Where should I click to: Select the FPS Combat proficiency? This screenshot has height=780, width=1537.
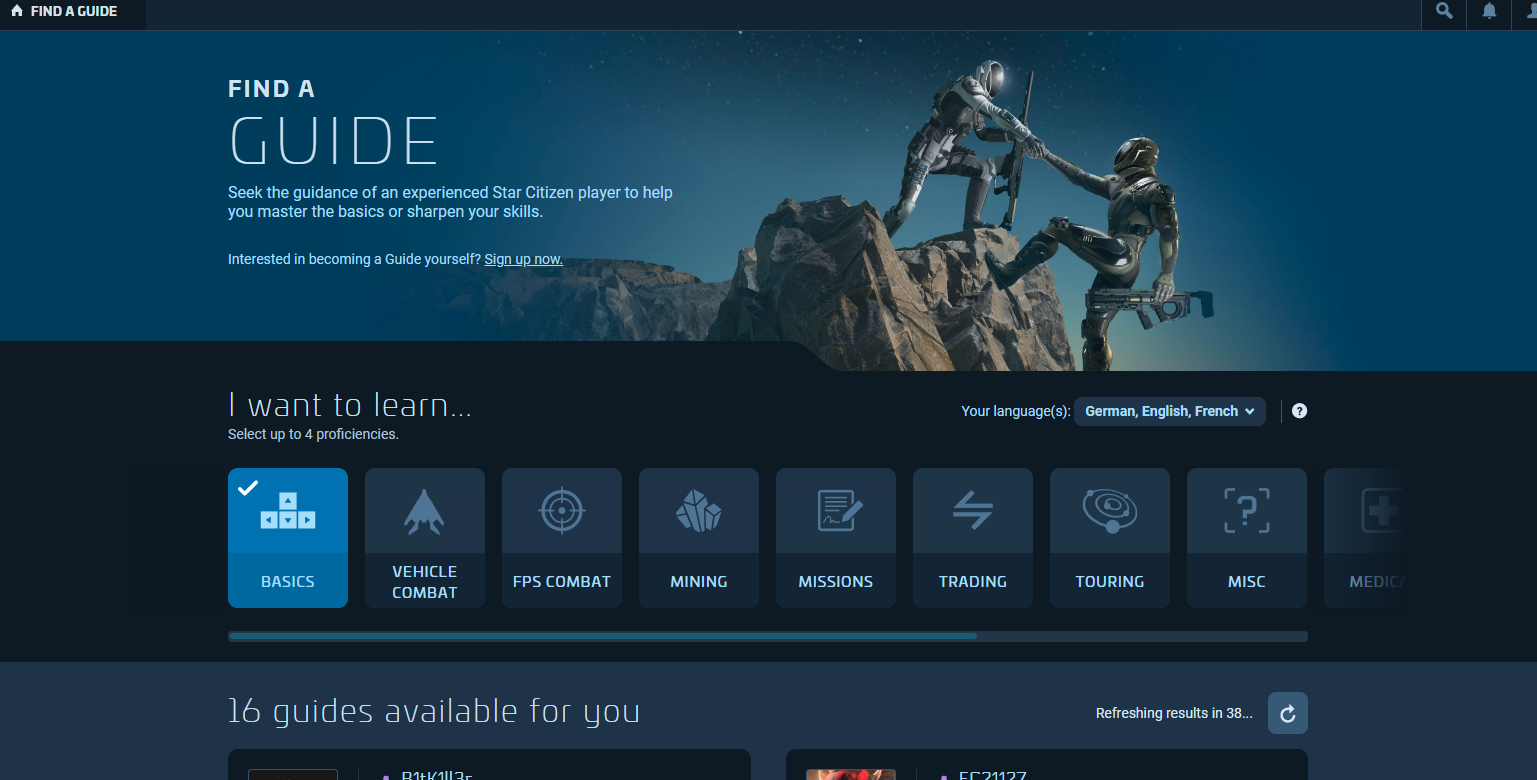tap(562, 538)
